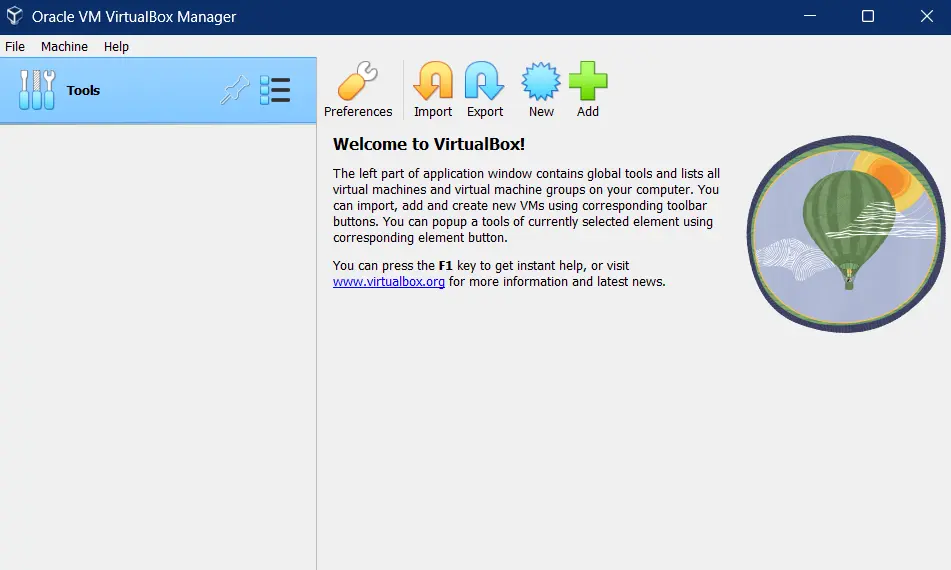Open the Machine menu
Viewport: 951px width, 570px height.
click(x=64, y=47)
